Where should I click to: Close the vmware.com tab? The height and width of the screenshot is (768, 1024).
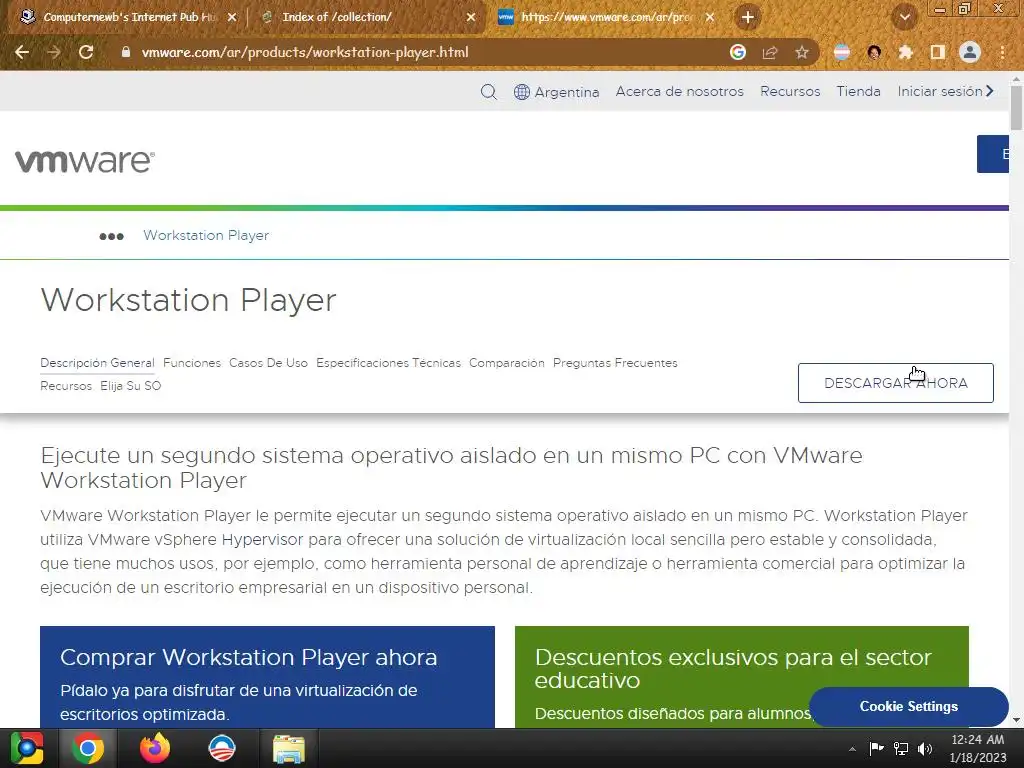click(710, 17)
